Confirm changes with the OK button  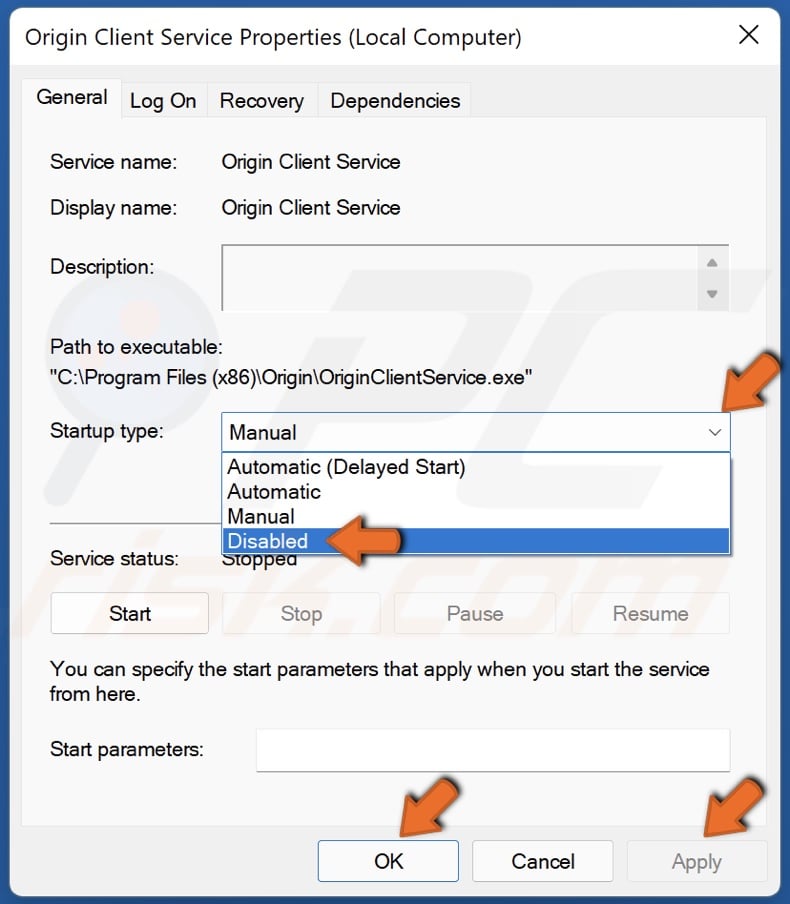click(388, 860)
